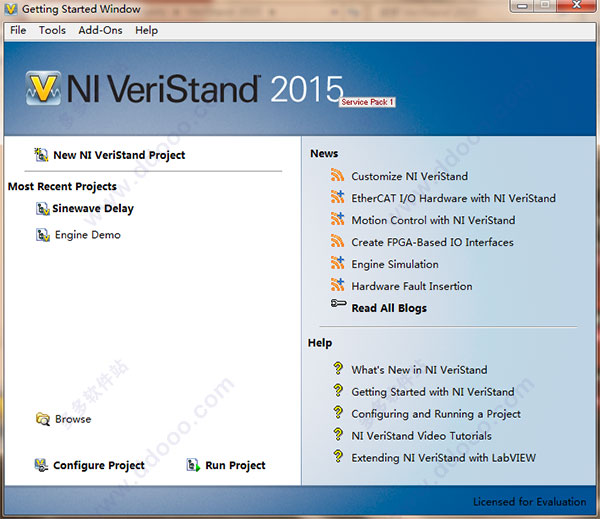Open What's New in NI VeriStand help
The image size is (600, 519).
click(419, 370)
